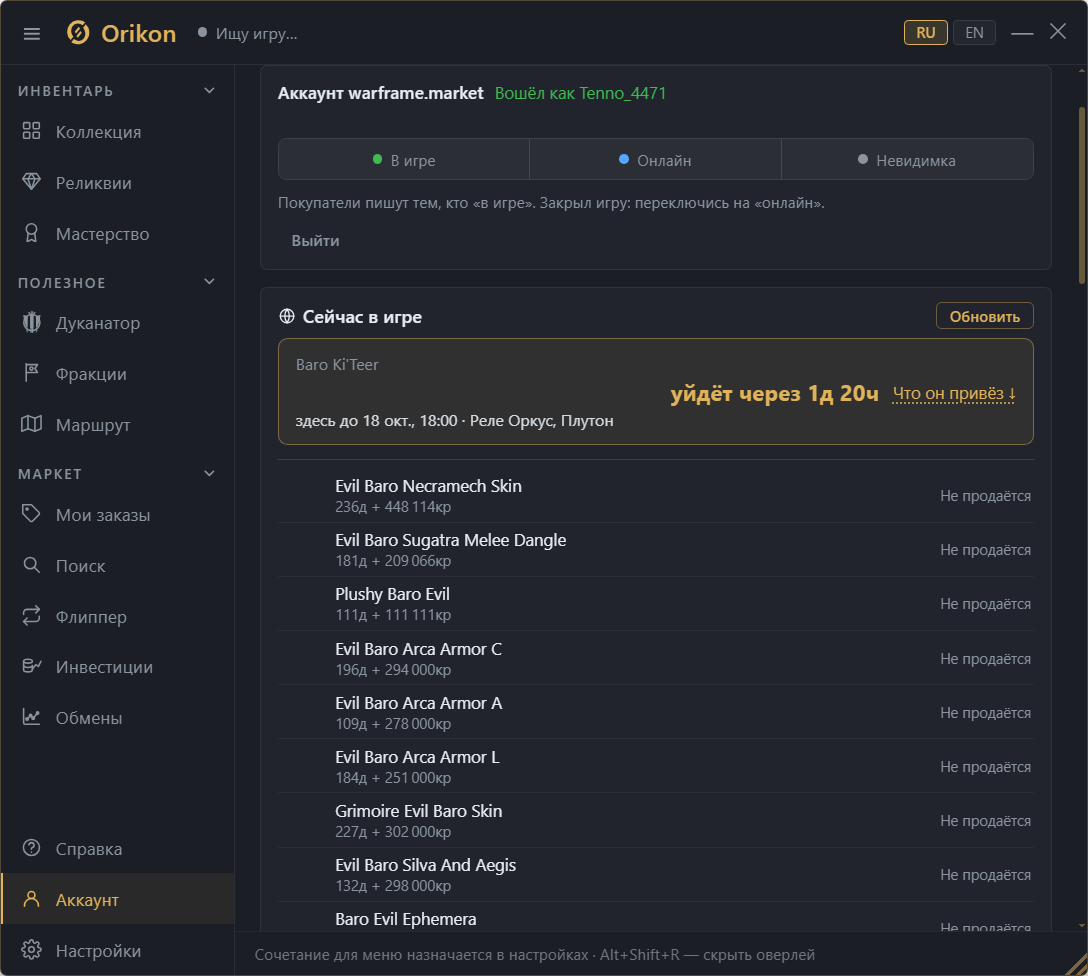Viewport: 1088px width, 976px height.
Task: Minimize the Orikon window
Action: pos(1021,33)
